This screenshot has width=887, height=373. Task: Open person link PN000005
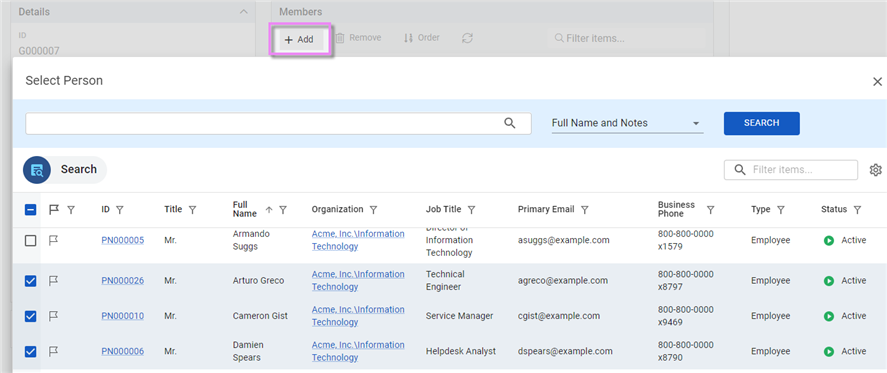(x=122, y=241)
